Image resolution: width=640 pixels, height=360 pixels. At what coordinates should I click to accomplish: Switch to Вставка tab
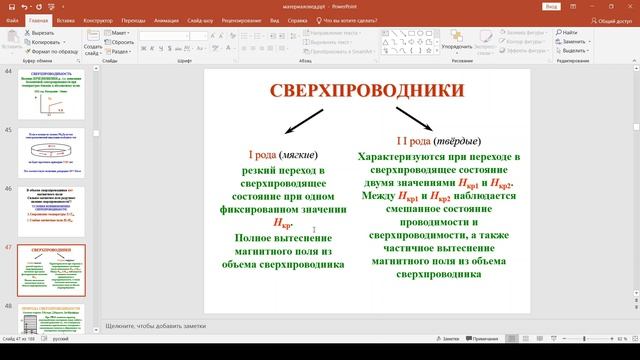(65, 20)
